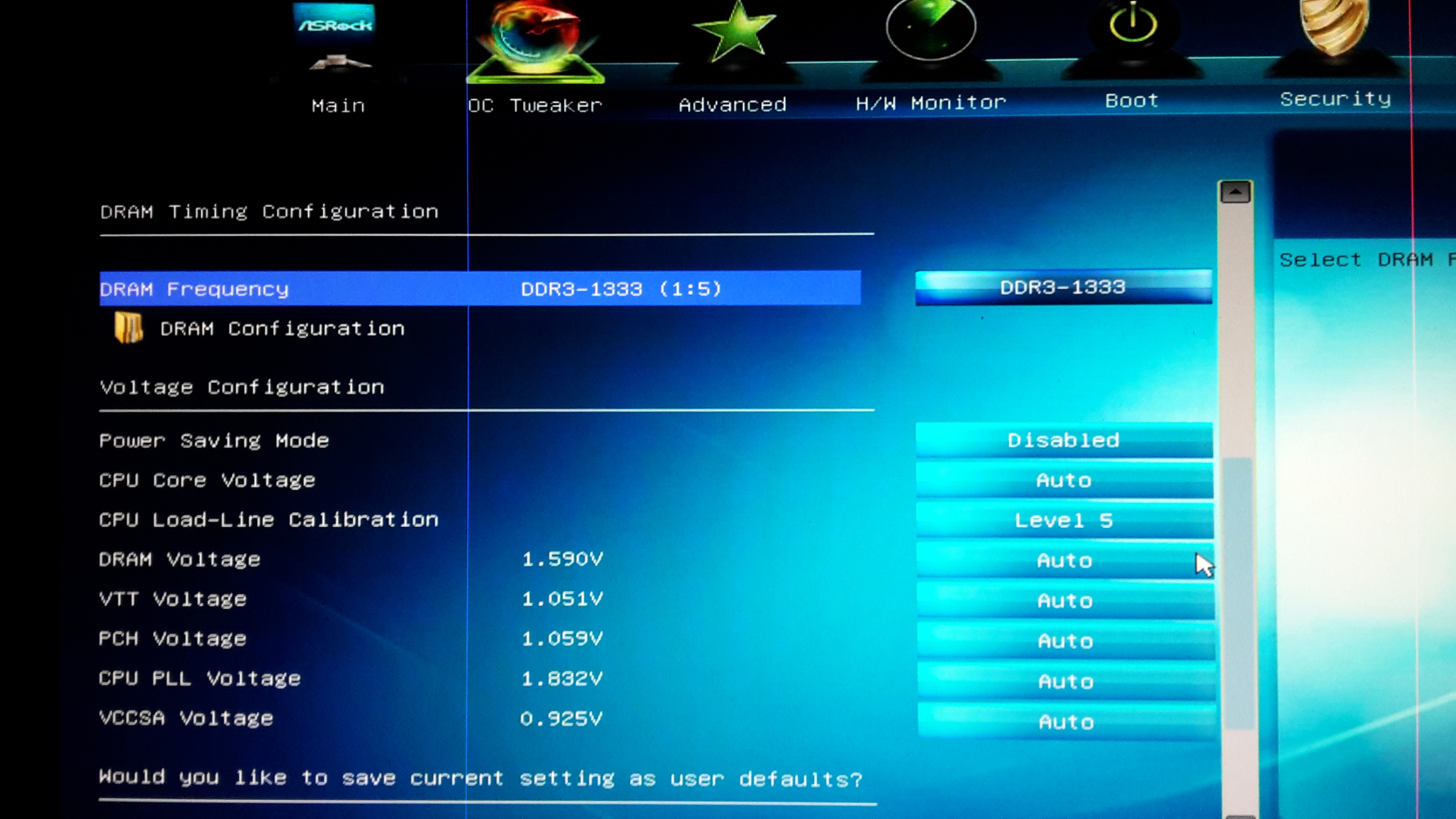Change VCCSA Voltage Auto setting
The height and width of the screenshot is (819, 1456).
(1066, 722)
